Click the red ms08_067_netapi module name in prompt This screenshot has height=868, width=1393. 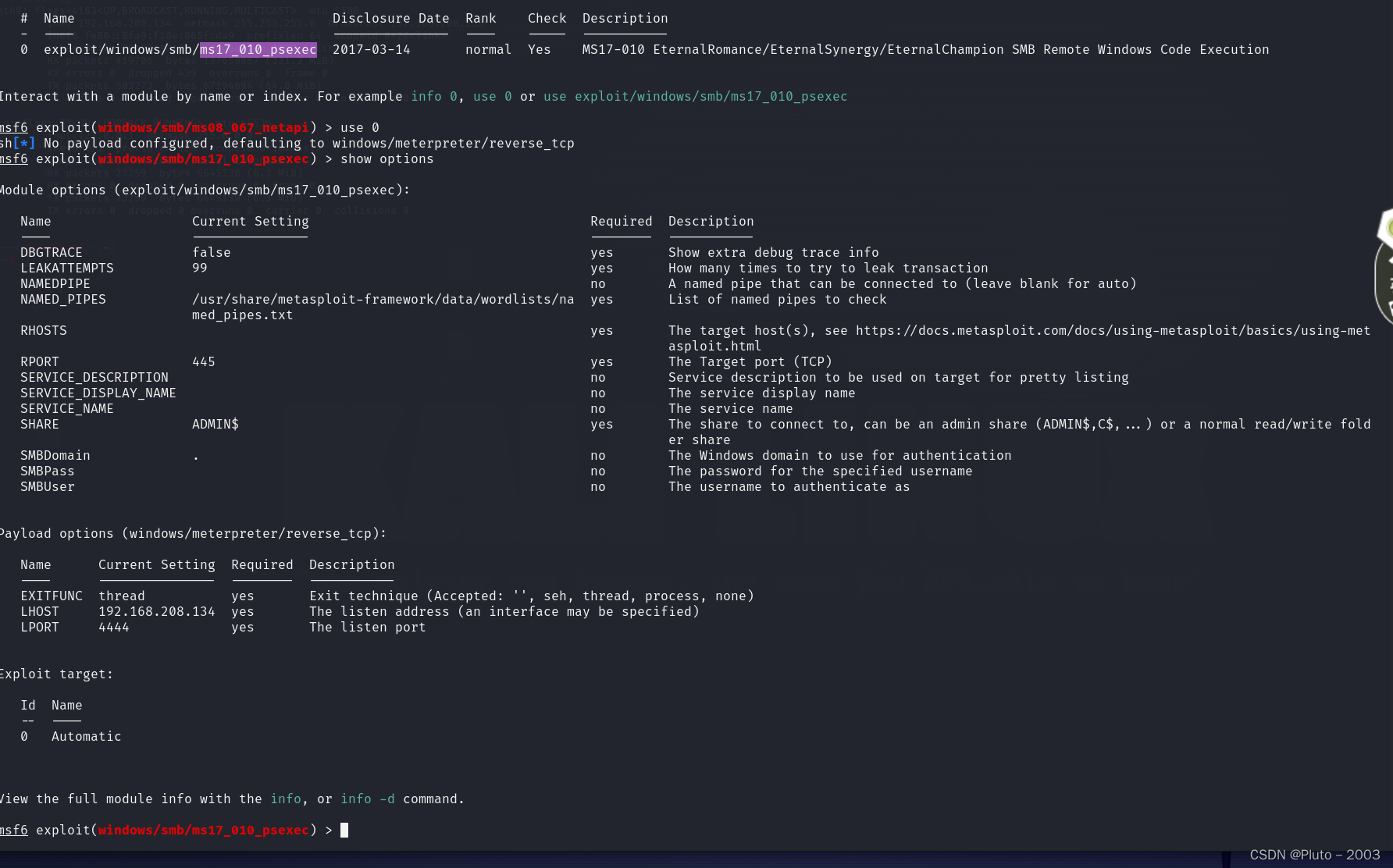[204, 128]
